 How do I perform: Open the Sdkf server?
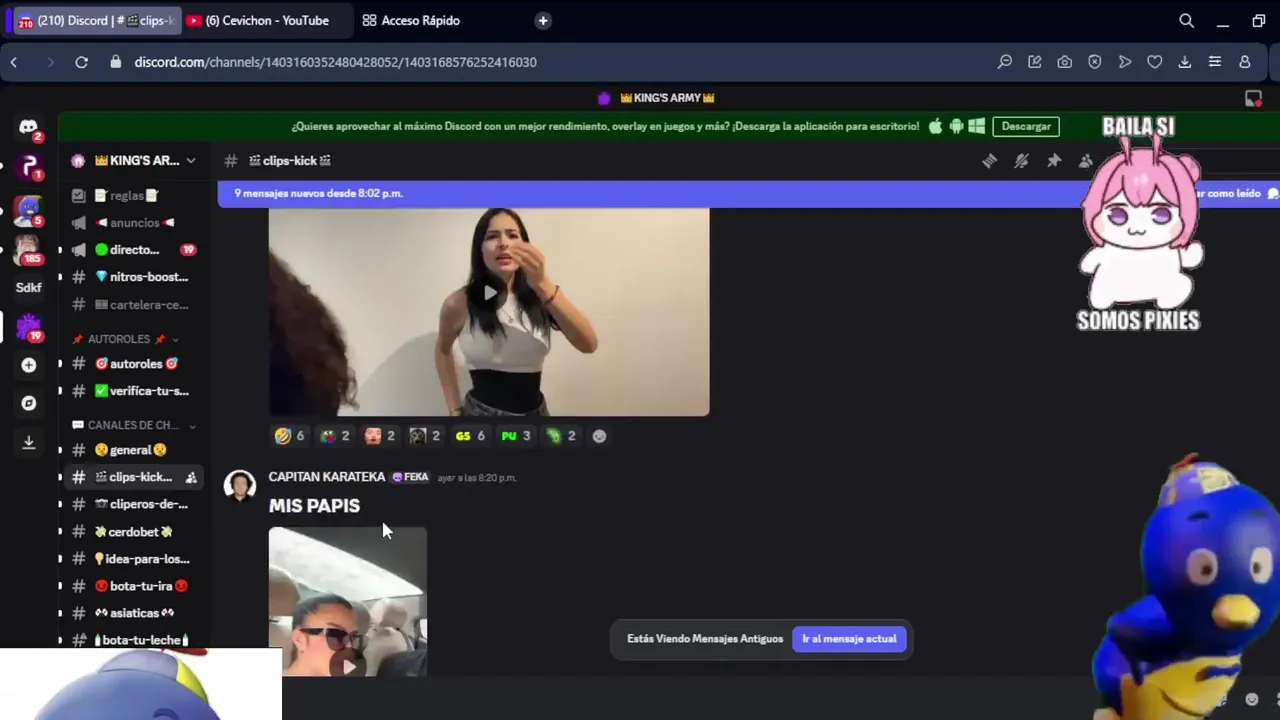pos(29,288)
